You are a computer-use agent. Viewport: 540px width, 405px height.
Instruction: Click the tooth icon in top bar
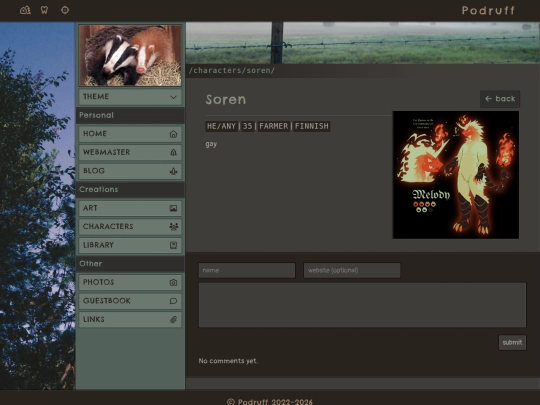tap(44, 10)
